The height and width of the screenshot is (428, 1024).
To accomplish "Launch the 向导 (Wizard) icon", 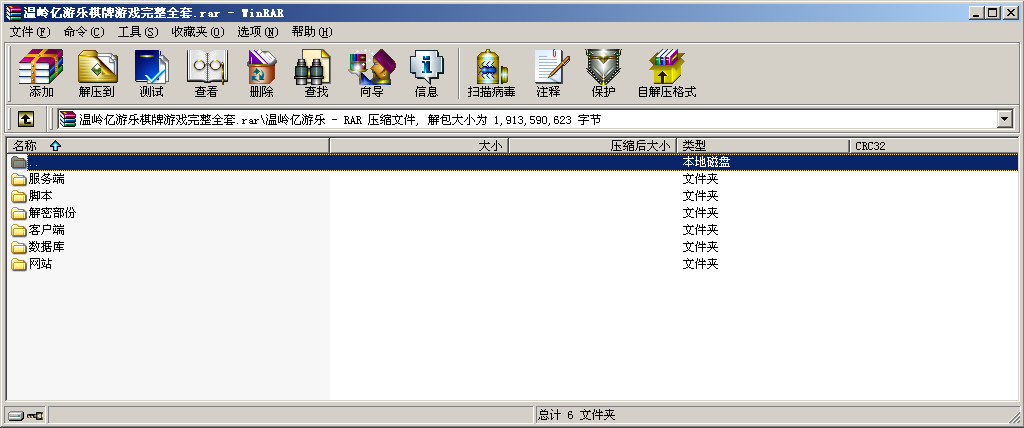I will point(371,73).
